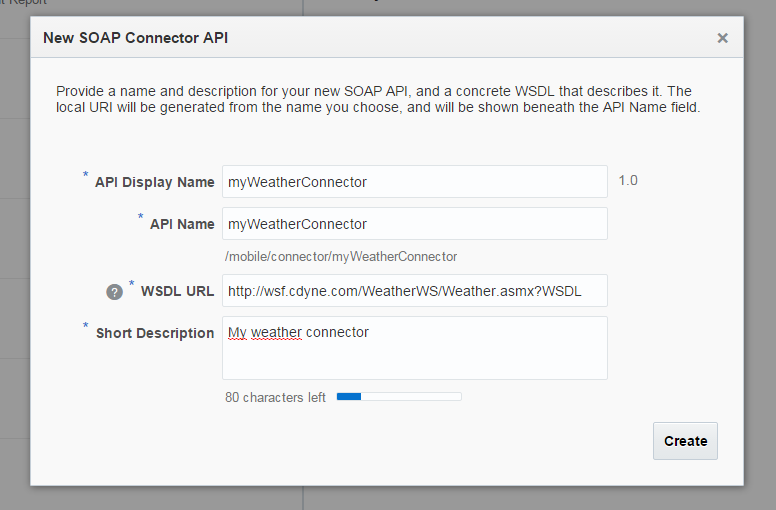Click the underlined word "weather" in the description
The height and width of the screenshot is (510, 776).
(276, 332)
